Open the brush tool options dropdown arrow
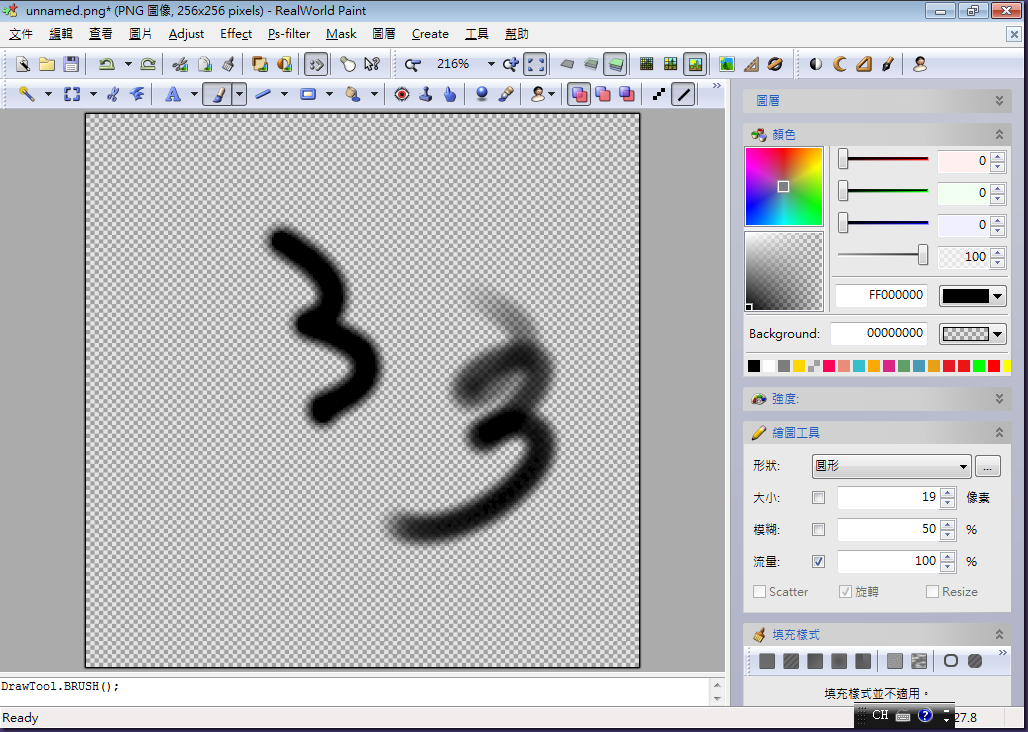 click(240, 94)
